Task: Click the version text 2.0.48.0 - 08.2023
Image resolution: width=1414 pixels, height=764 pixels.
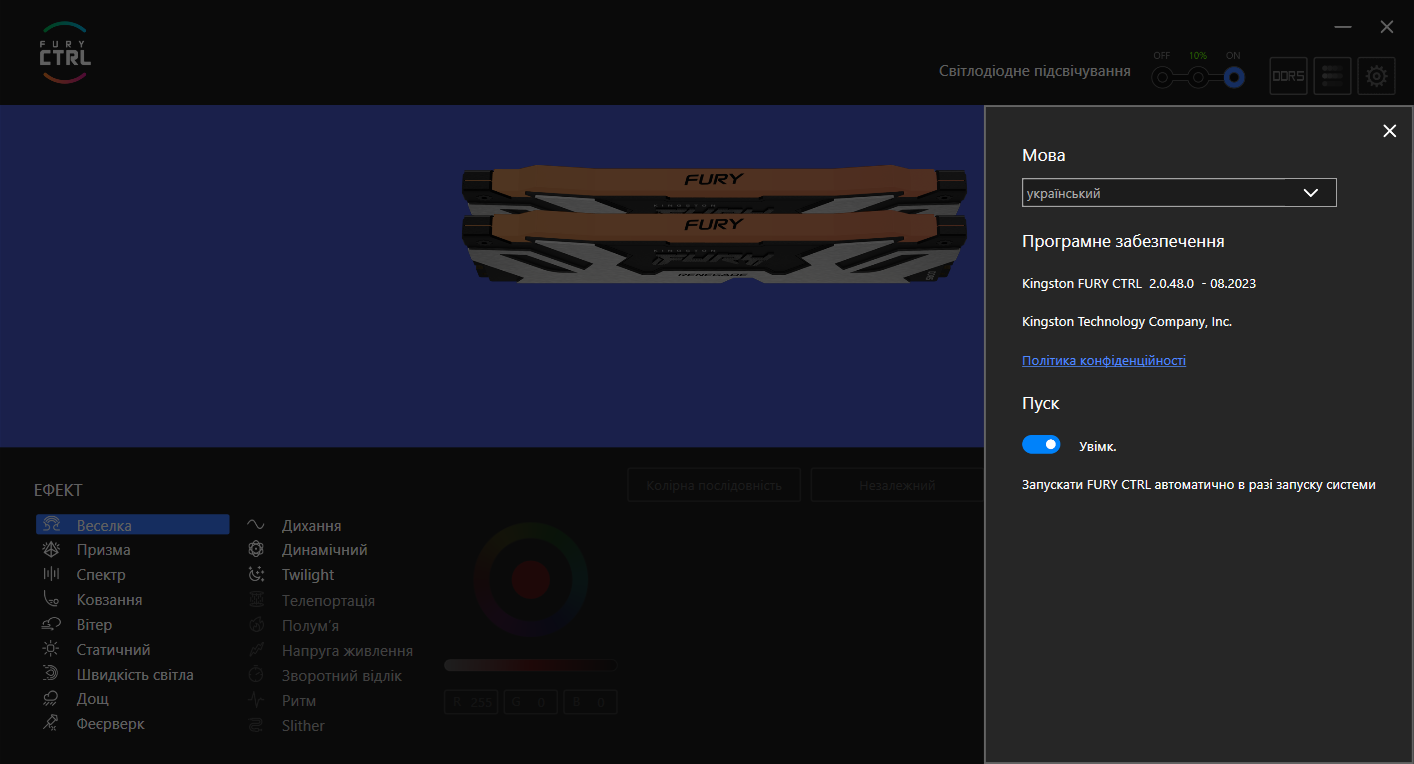Action: coord(1203,283)
